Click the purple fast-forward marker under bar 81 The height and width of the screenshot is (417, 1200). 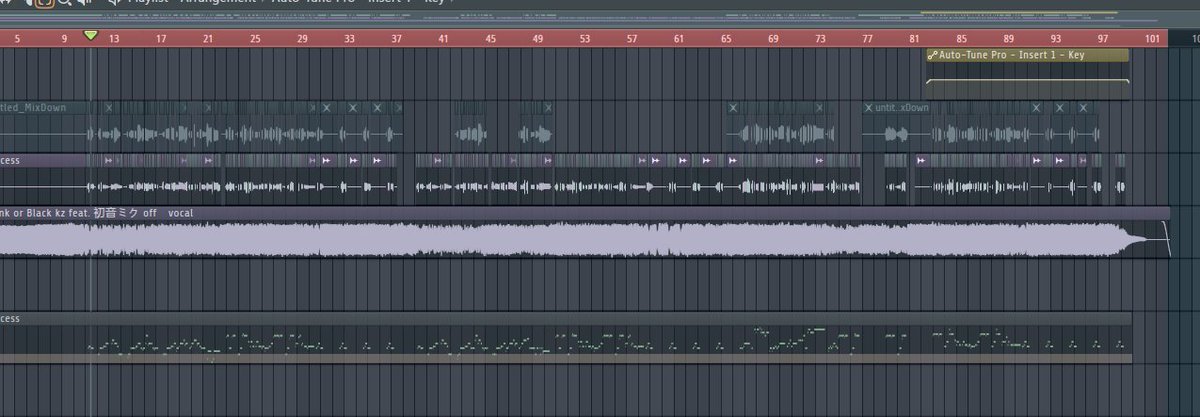921,160
